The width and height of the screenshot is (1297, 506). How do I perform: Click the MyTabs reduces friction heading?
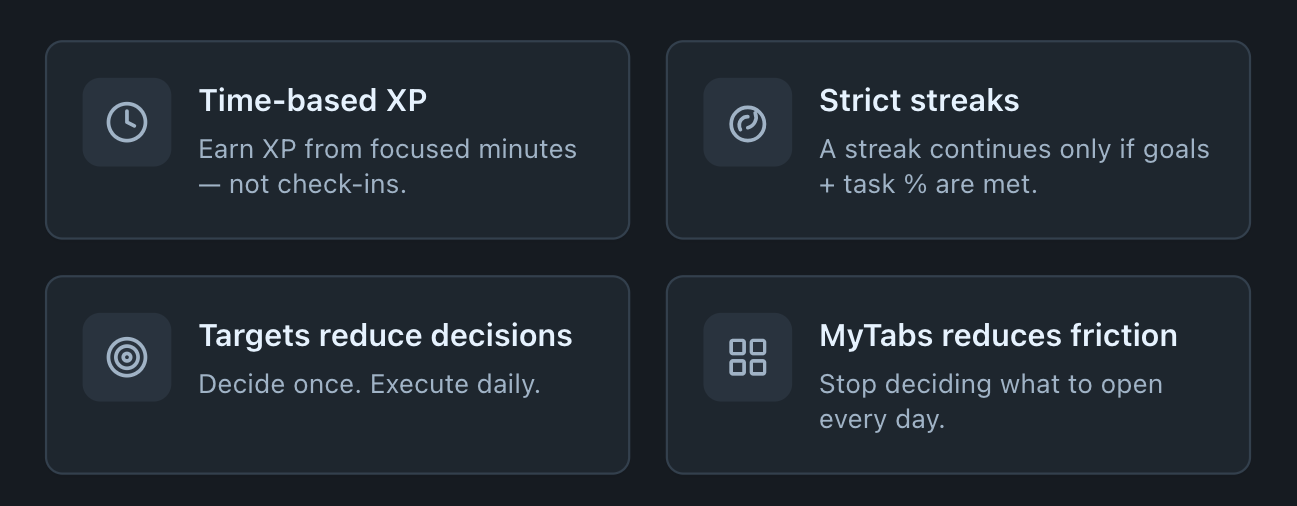coord(997,335)
